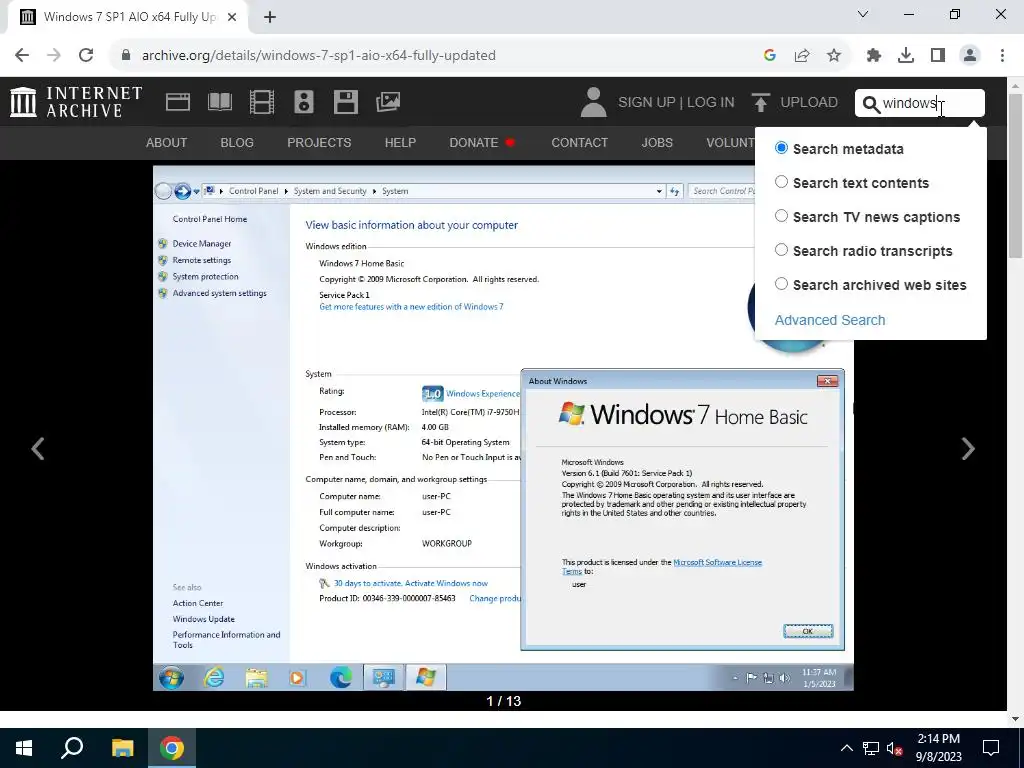1024x768 pixels.
Task: Click the address bar URL
Action: (319, 56)
